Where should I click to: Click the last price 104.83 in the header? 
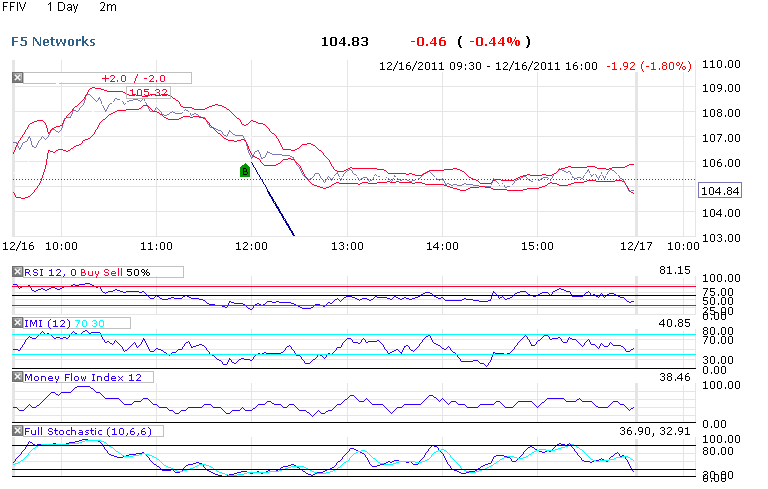coord(344,42)
